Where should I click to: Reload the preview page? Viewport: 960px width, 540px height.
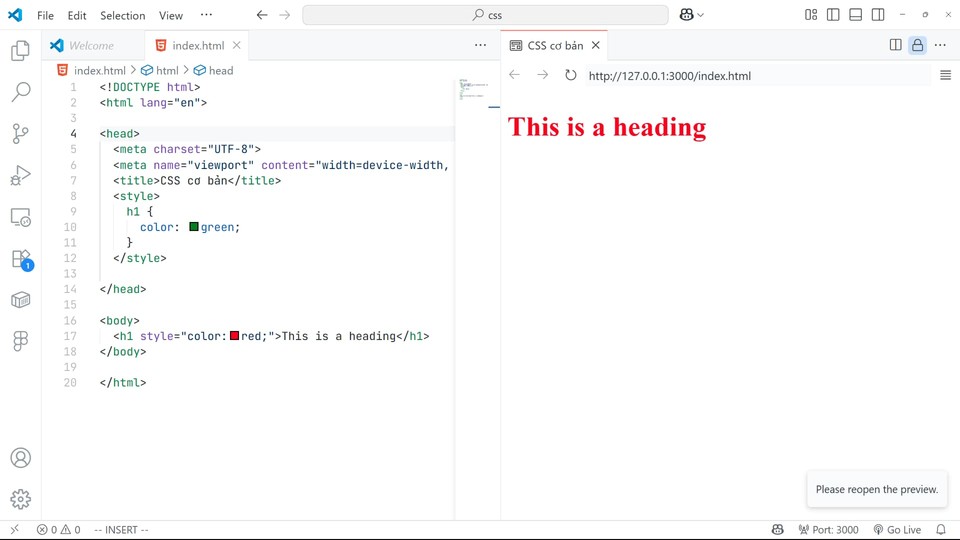(571, 75)
